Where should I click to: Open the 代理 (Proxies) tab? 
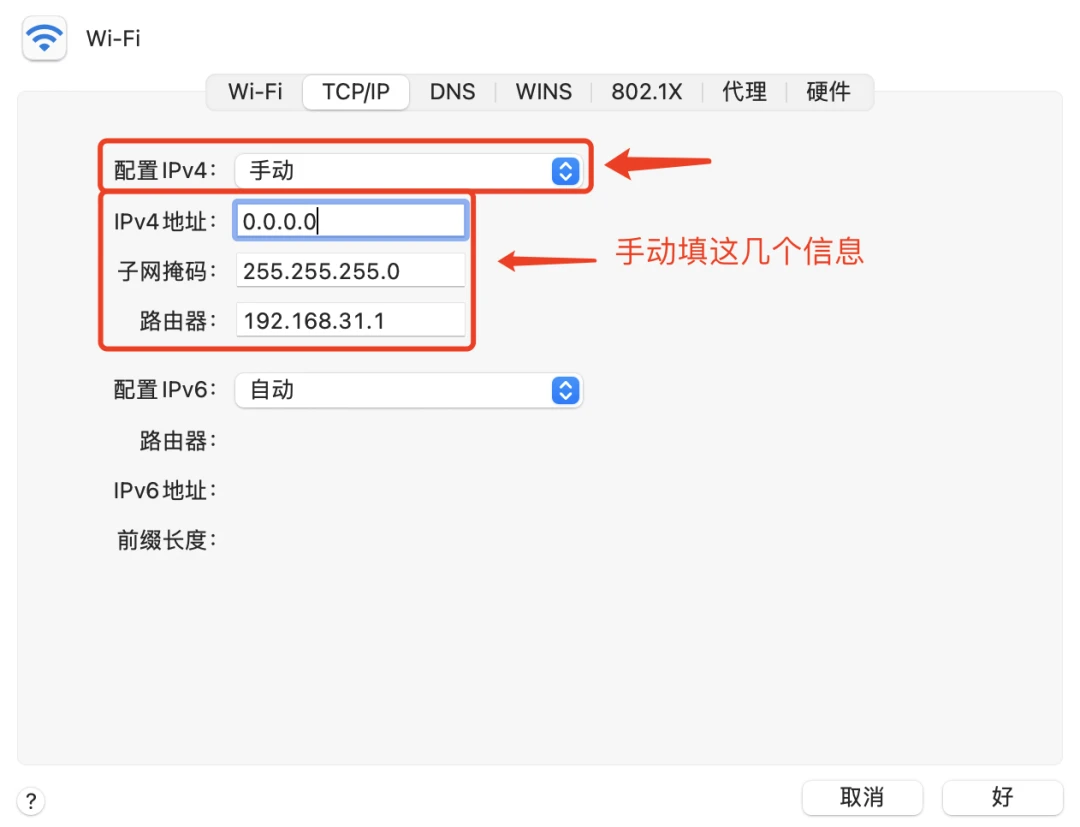pyautogui.click(x=744, y=92)
